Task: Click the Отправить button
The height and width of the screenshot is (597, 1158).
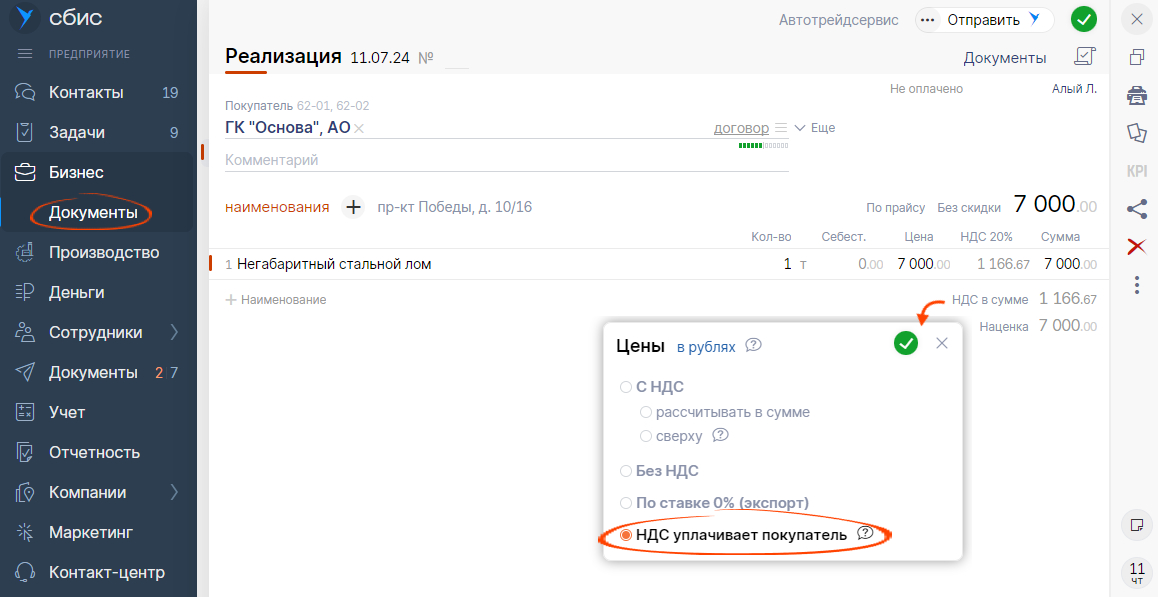Action: click(983, 20)
